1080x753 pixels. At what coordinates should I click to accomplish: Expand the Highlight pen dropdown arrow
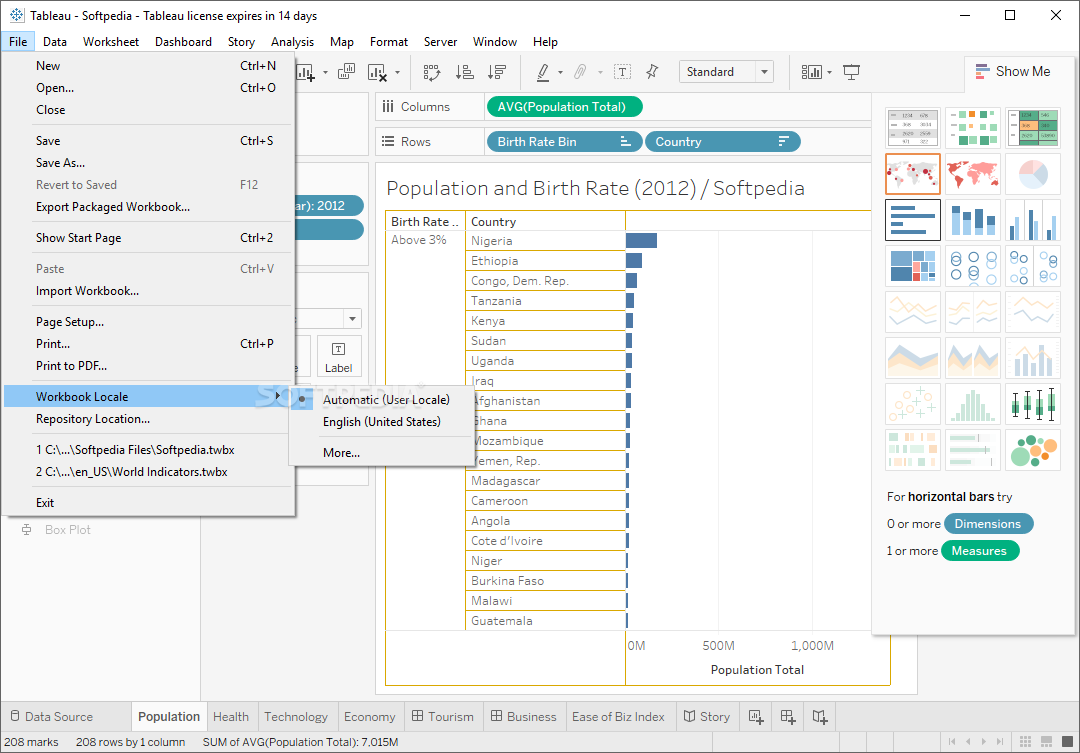(560, 72)
